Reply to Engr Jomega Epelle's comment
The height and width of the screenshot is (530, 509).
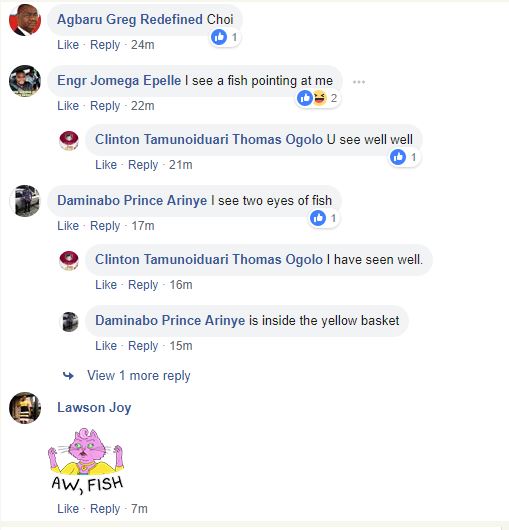coord(105,106)
